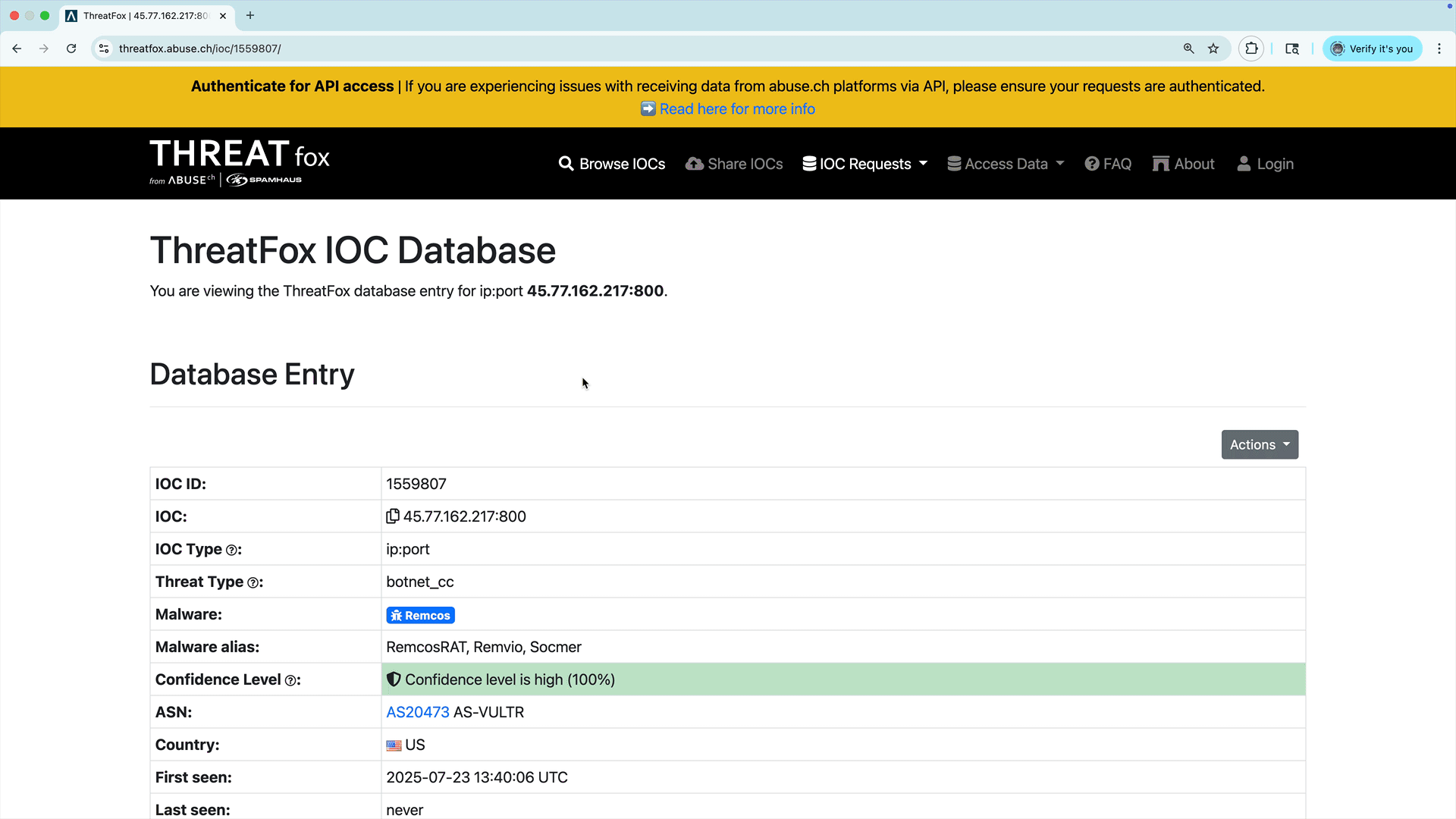Close the ThreatFox tab

[223, 15]
